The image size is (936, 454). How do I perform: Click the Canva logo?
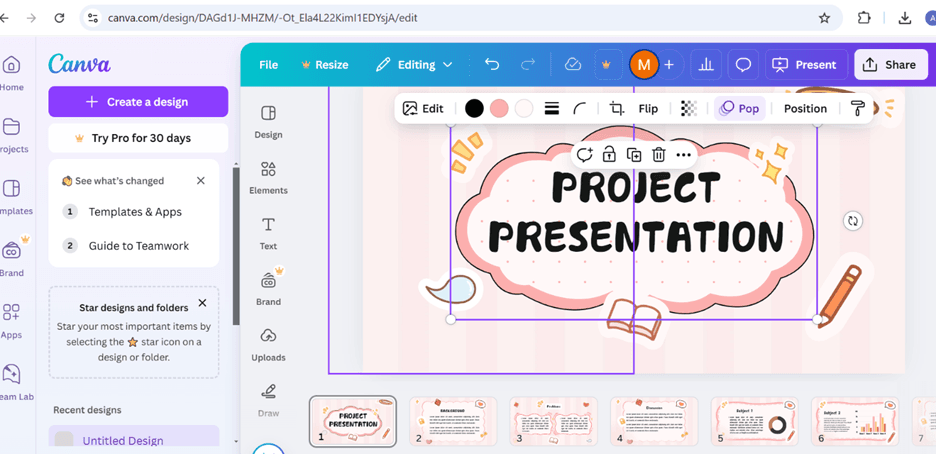point(79,64)
